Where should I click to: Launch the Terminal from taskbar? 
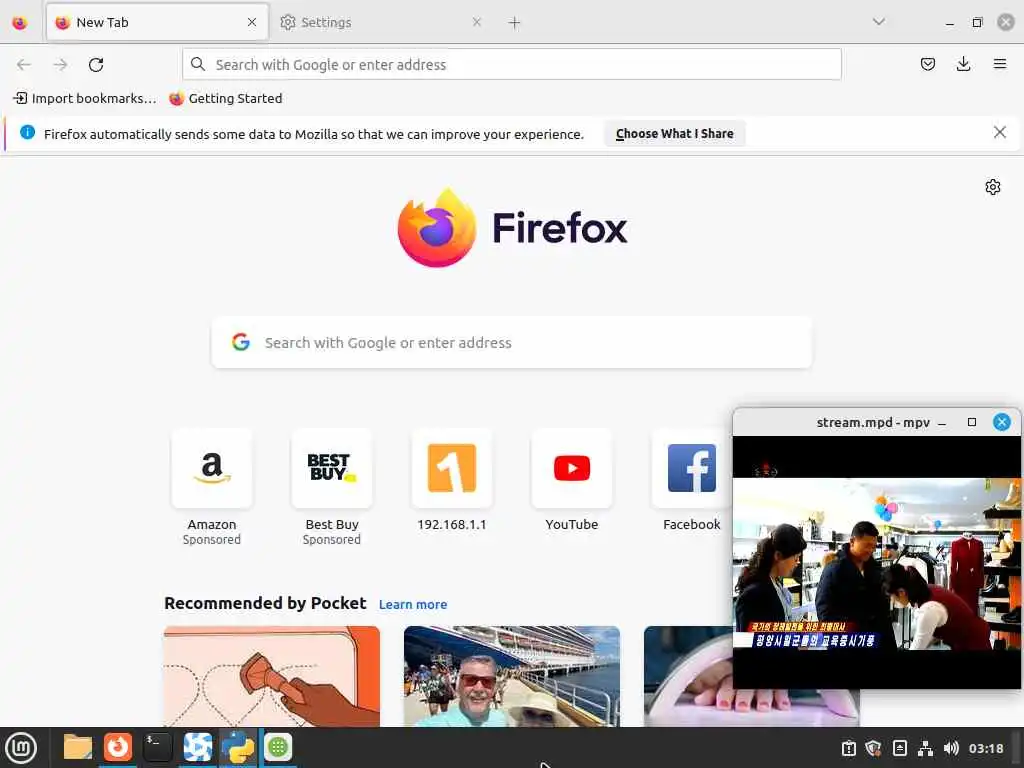tap(157, 747)
